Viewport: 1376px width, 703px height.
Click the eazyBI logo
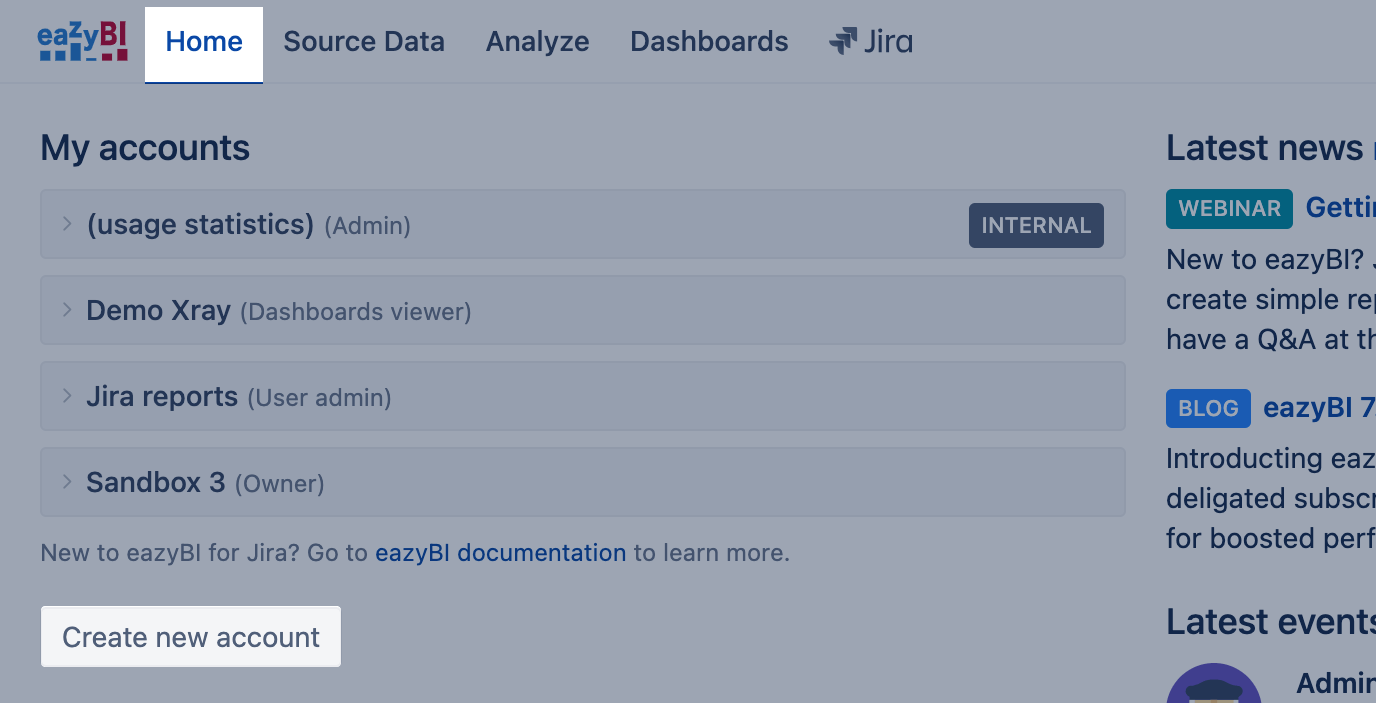[82, 42]
